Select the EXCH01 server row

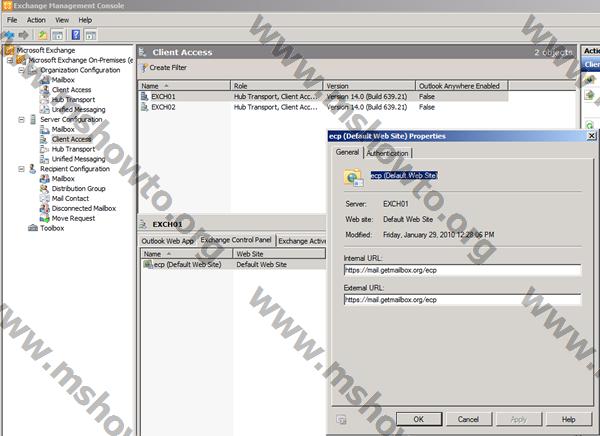323,96
